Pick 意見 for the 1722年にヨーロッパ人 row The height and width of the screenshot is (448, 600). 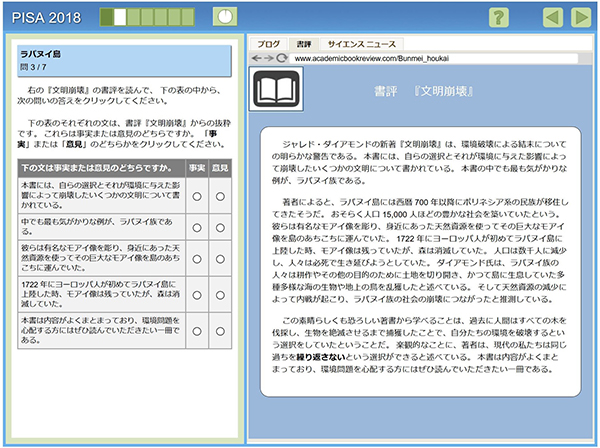(220, 295)
